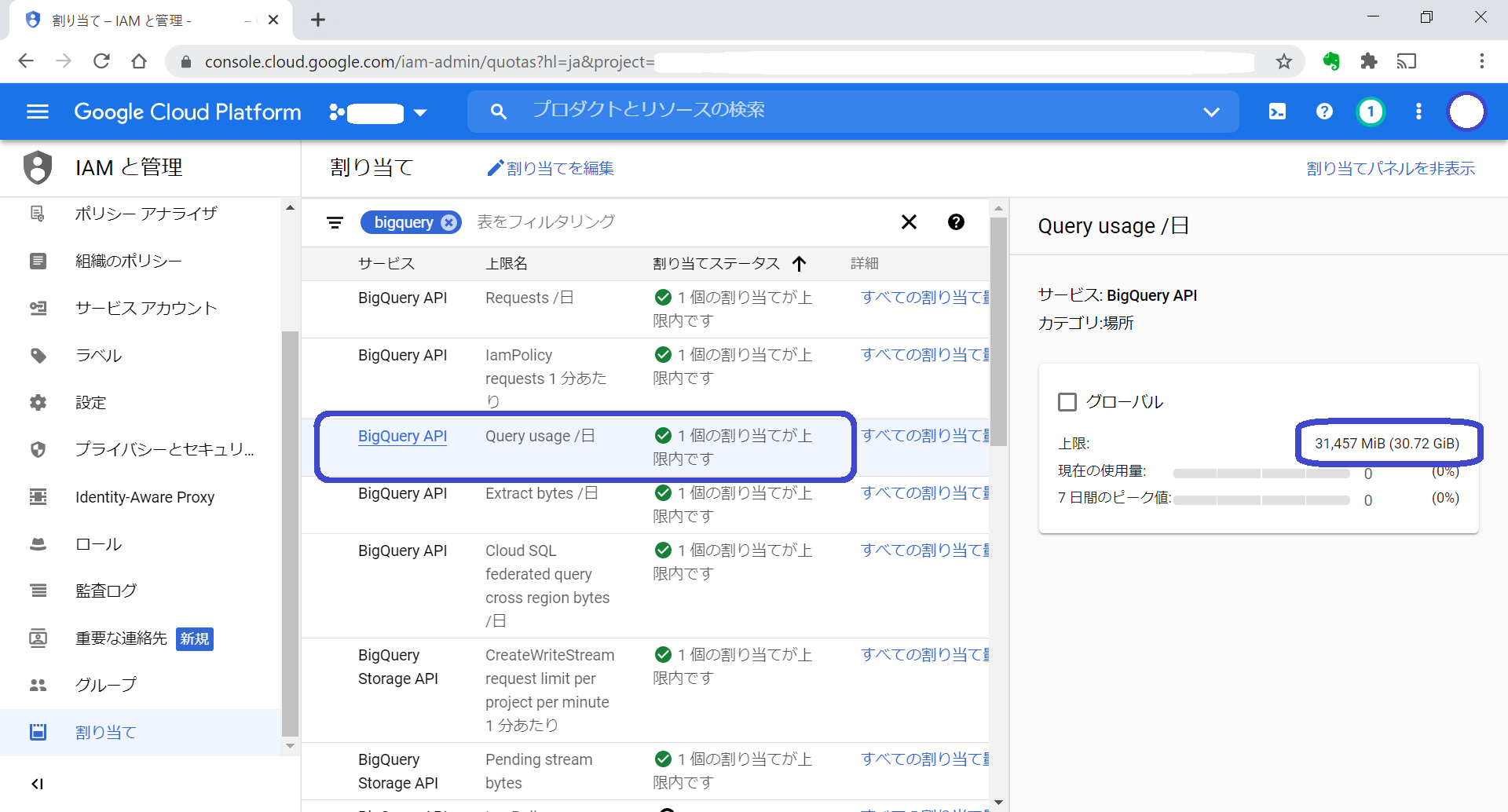This screenshot has width=1508, height=812.
Task: Reload the browser page
Action: click(x=101, y=61)
